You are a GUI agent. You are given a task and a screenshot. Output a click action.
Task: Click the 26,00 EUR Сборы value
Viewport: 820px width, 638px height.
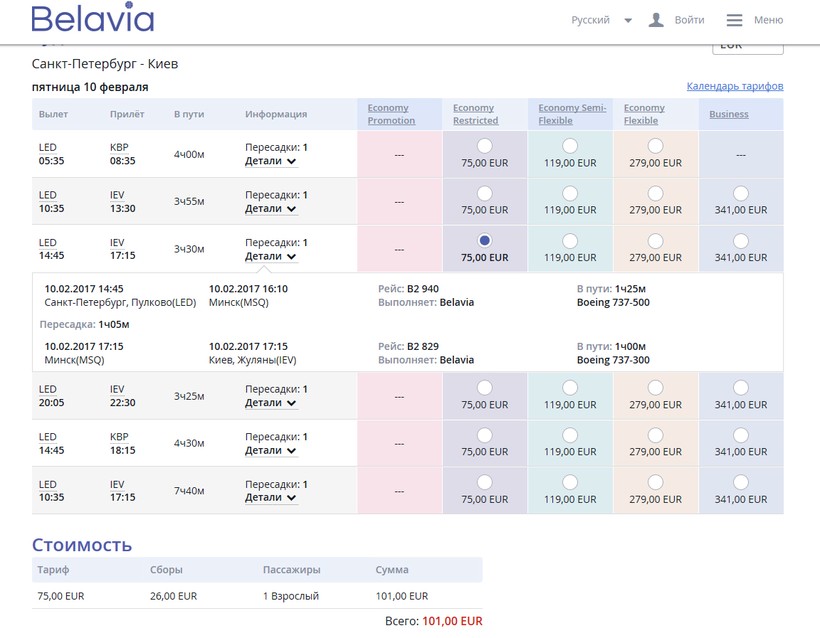(x=173, y=596)
